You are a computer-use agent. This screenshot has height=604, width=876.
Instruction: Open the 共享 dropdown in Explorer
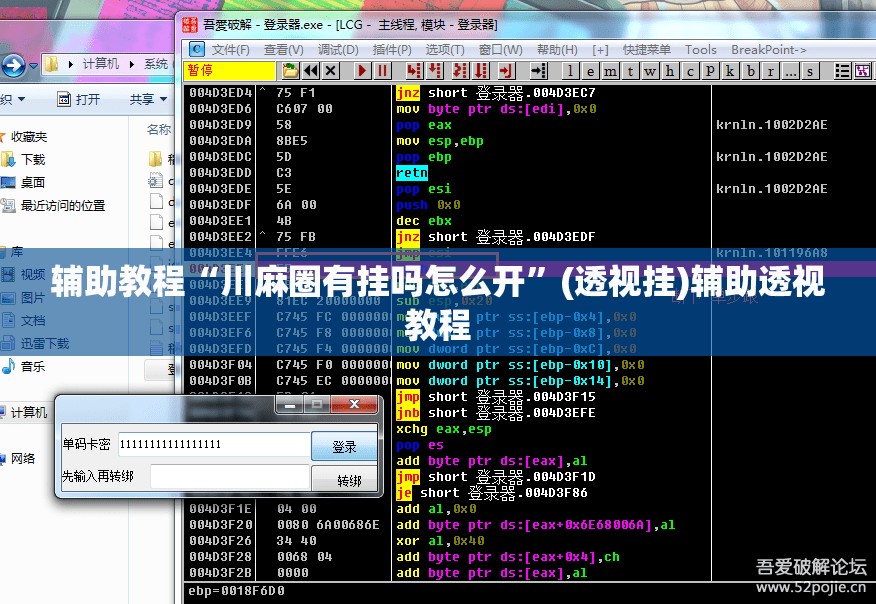pyautogui.click(x=148, y=99)
